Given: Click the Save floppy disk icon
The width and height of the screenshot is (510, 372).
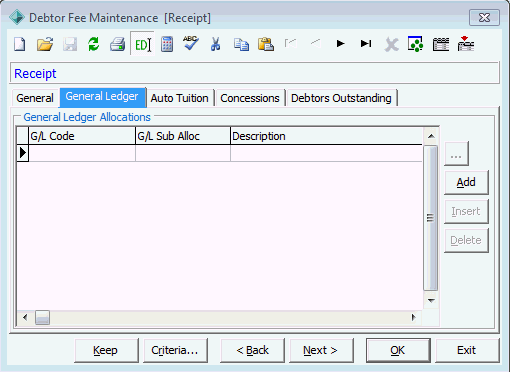Looking at the screenshot, I should pos(70,44).
